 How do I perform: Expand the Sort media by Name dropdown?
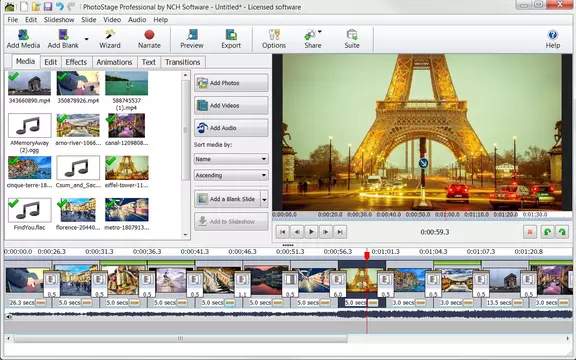point(231,159)
